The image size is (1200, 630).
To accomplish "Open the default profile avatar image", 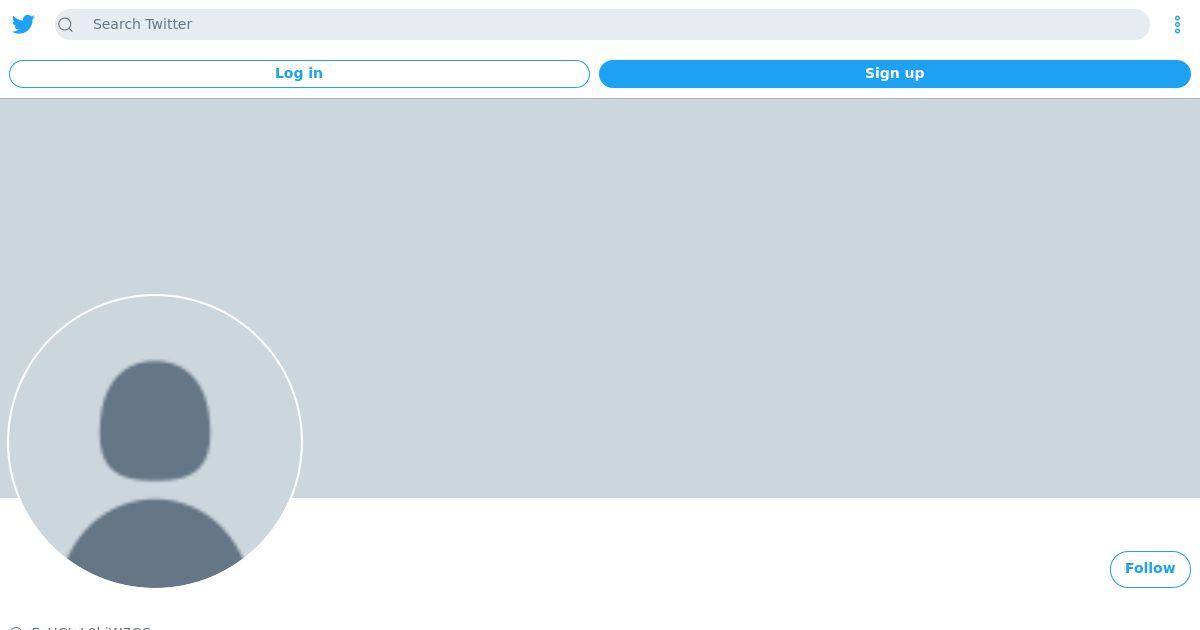I will (x=155, y=441).
